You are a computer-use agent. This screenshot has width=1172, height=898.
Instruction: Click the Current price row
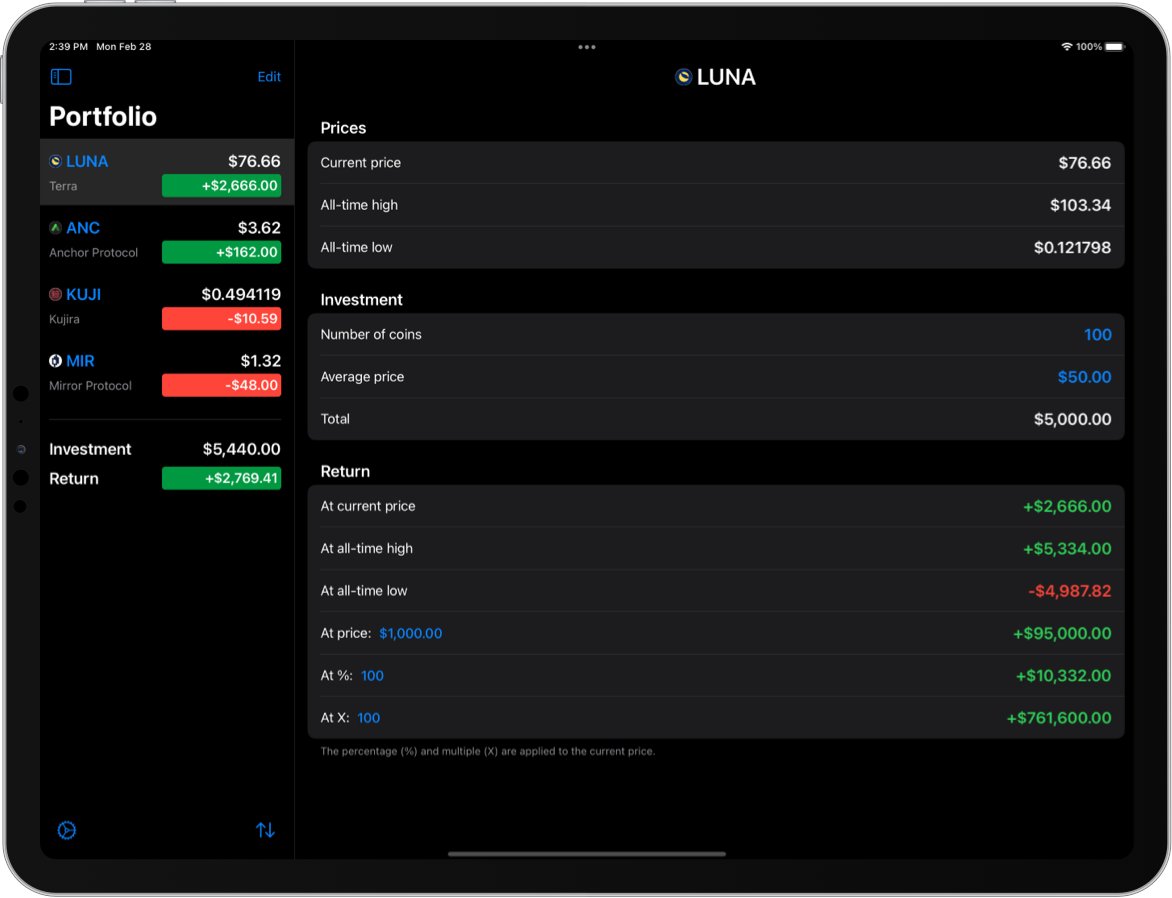point(716,163)
